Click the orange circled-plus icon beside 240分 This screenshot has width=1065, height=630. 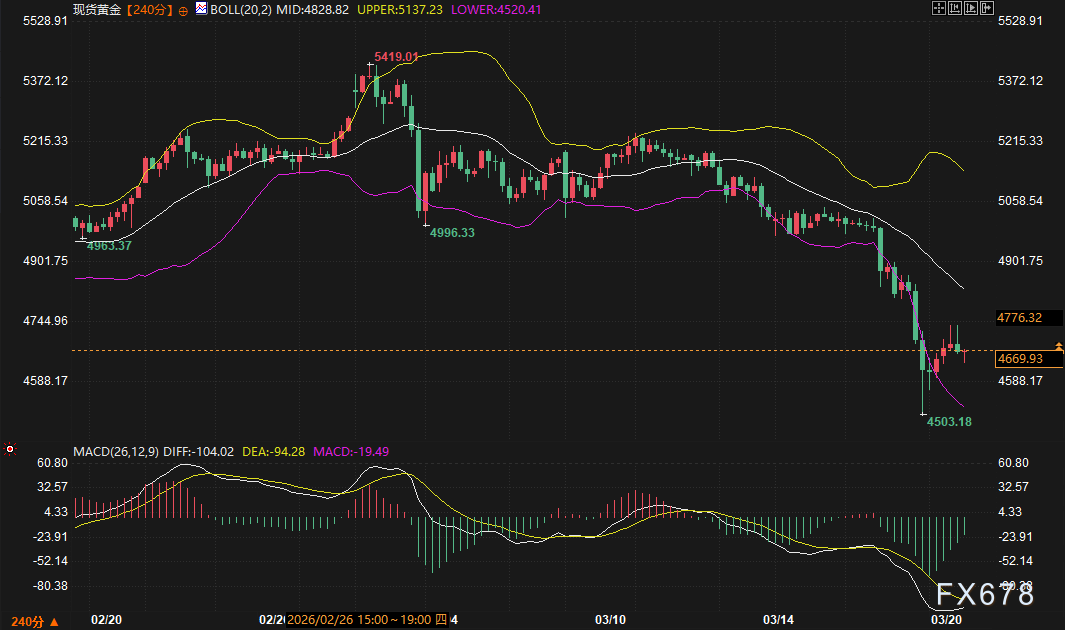183,9
